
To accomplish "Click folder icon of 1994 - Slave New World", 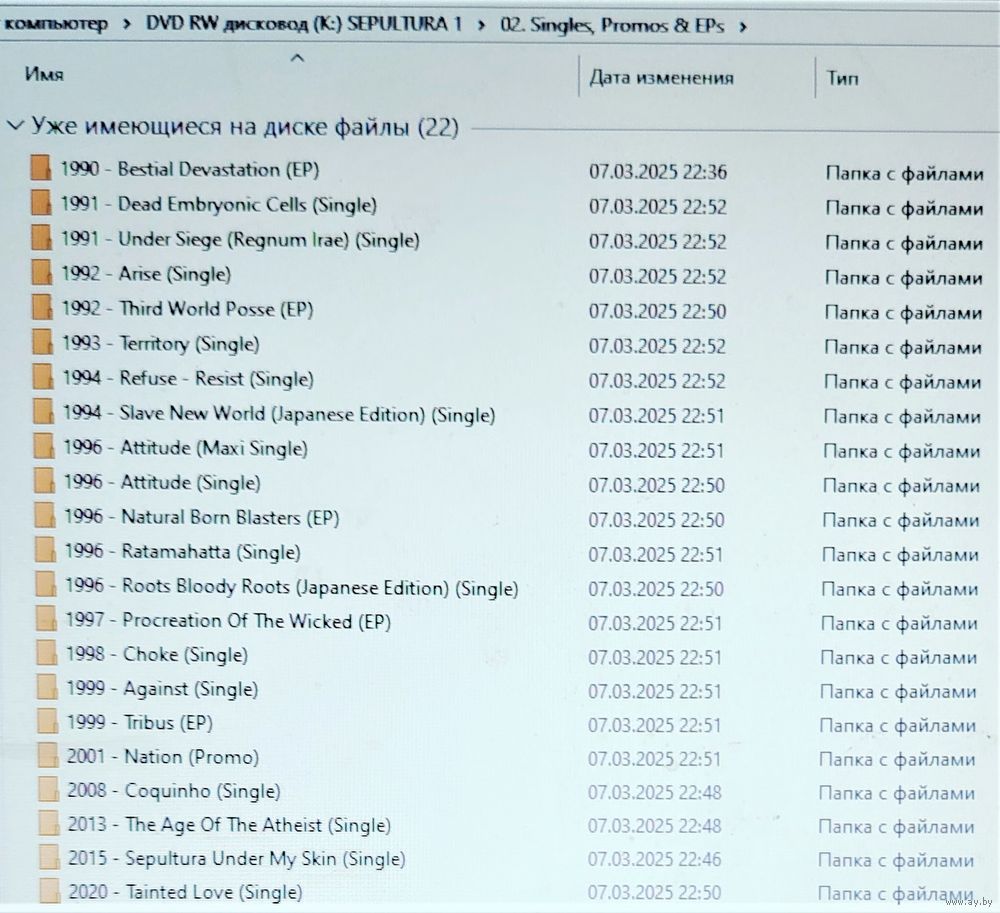I will [x=43, y=412].
